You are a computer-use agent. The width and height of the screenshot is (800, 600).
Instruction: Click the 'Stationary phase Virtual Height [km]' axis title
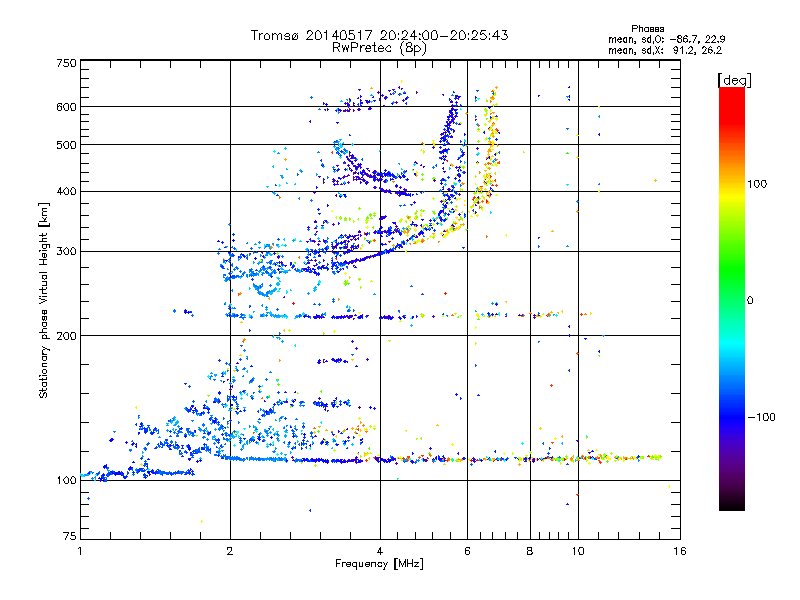(x=44, y=300)
